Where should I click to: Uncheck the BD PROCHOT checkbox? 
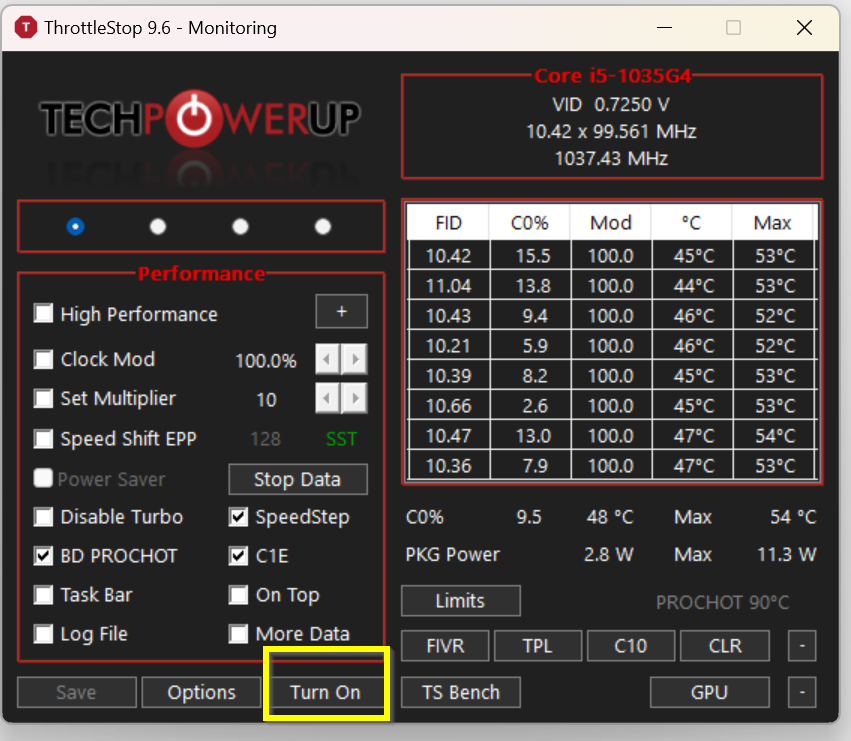(x=43, y=556)
